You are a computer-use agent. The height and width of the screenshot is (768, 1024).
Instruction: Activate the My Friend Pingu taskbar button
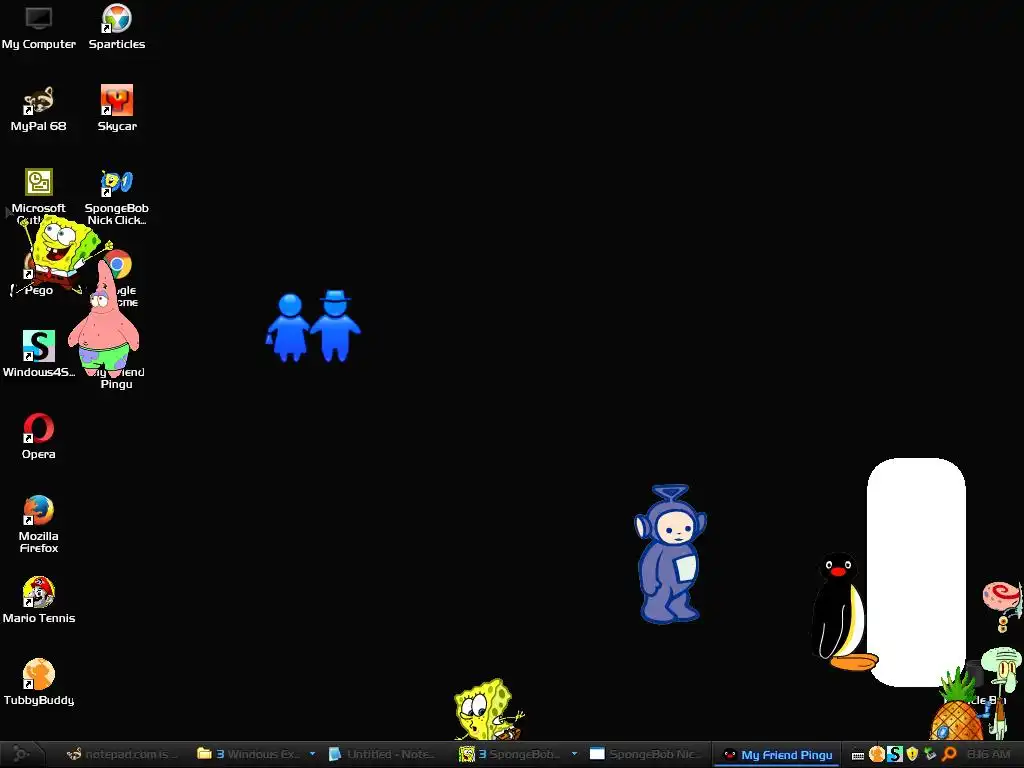777,755
